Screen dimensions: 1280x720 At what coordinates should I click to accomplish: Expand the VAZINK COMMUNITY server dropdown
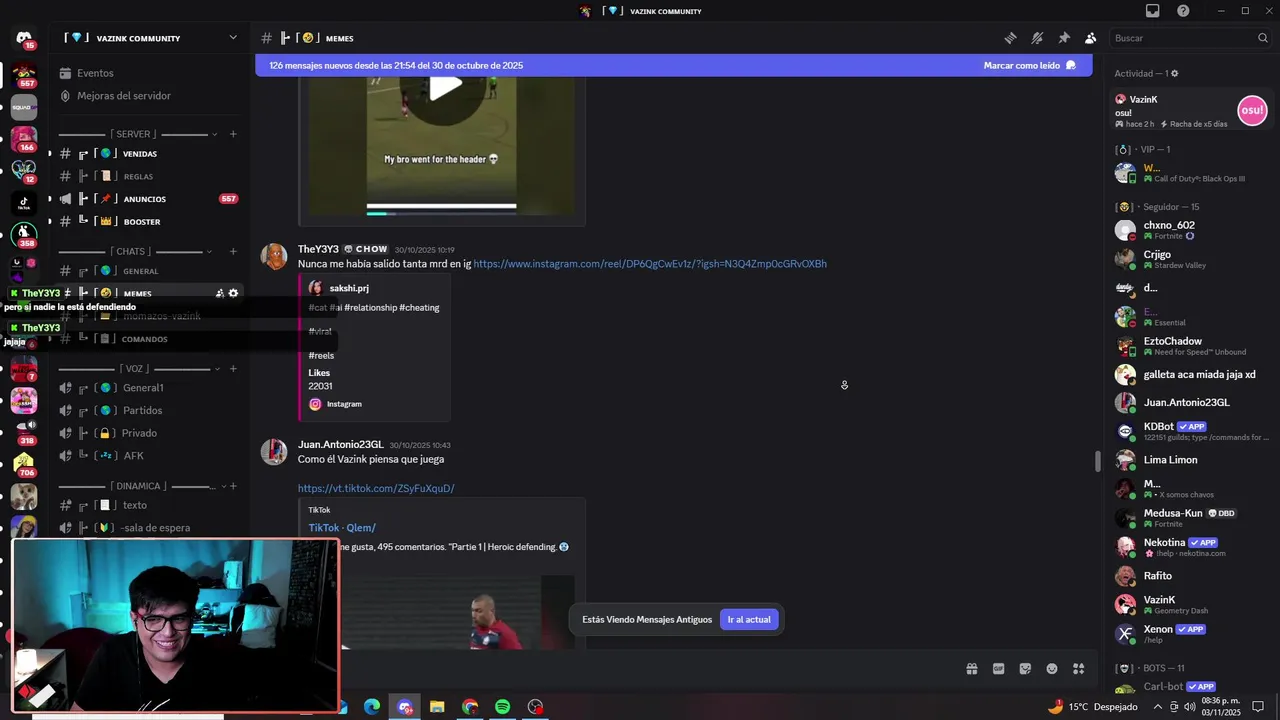point(233,38)
